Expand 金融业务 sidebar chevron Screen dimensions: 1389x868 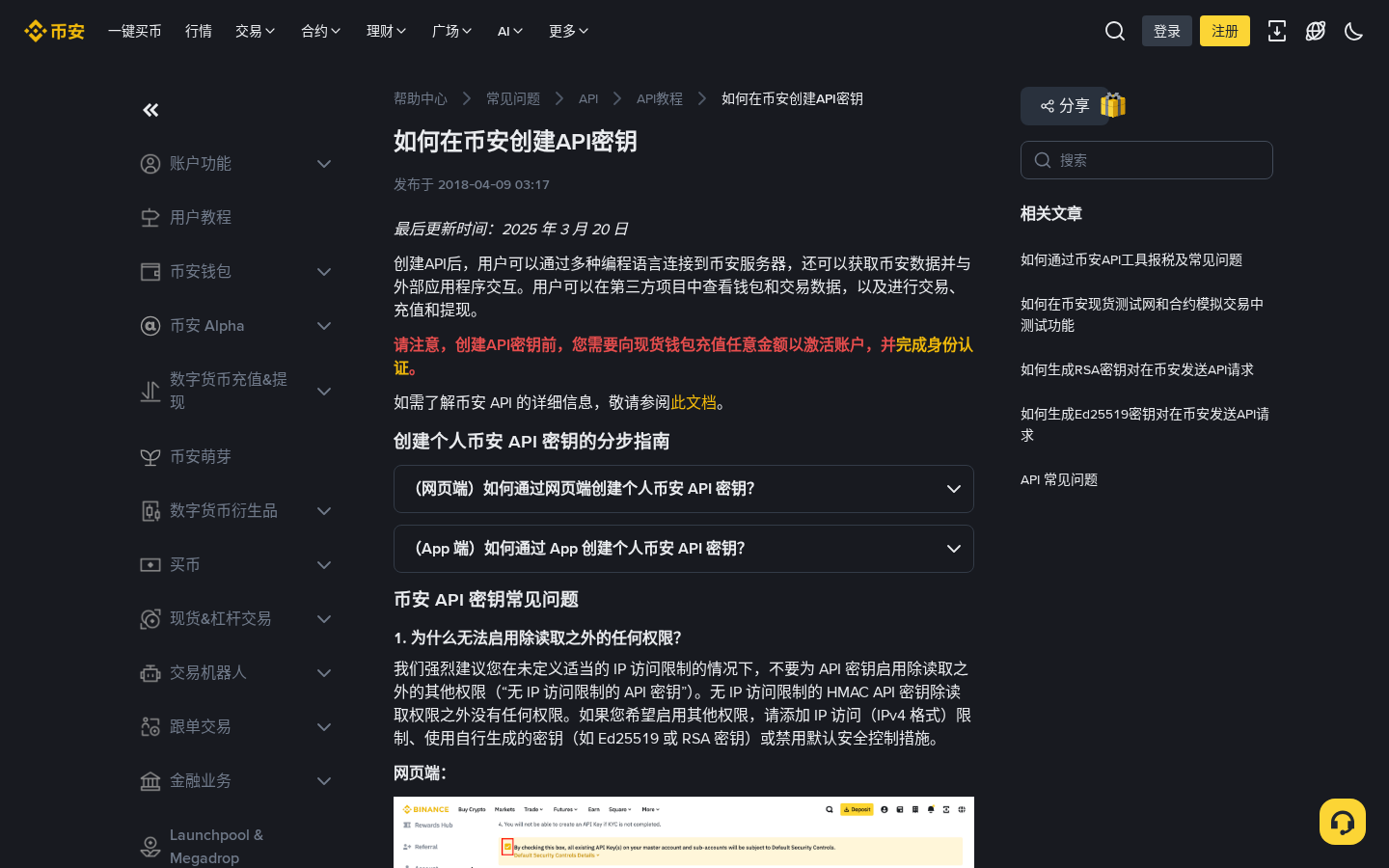point(324,781)
